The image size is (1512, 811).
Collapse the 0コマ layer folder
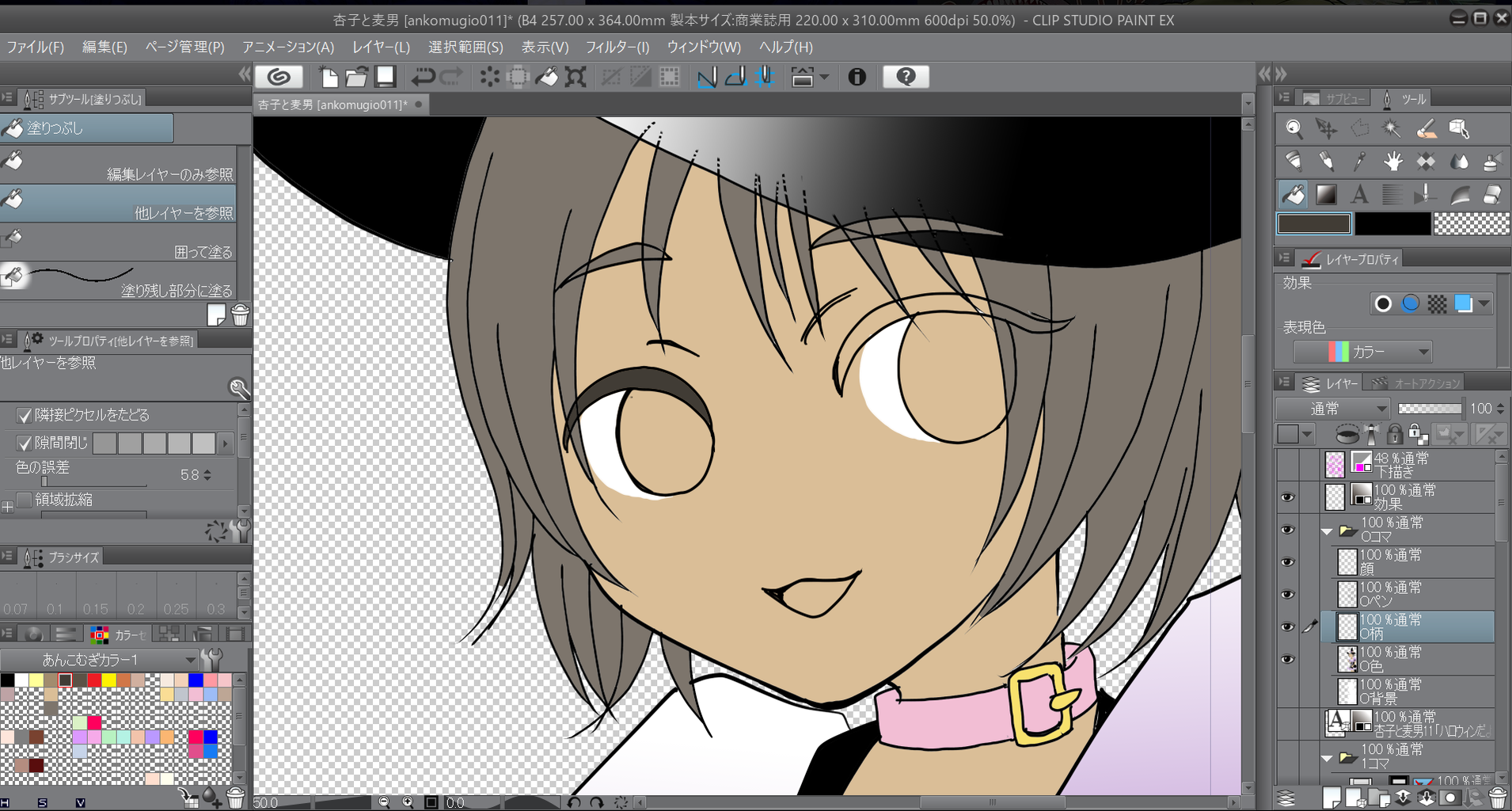click(x=1328, y=531)
